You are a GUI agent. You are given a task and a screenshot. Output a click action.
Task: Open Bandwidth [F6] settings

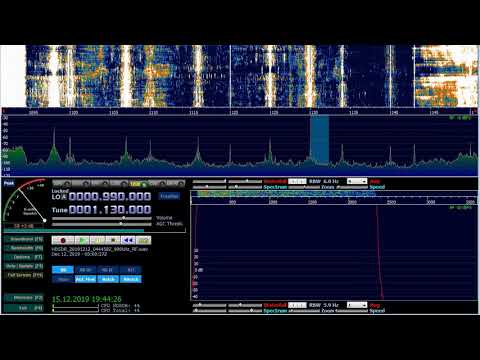point(24,248)
